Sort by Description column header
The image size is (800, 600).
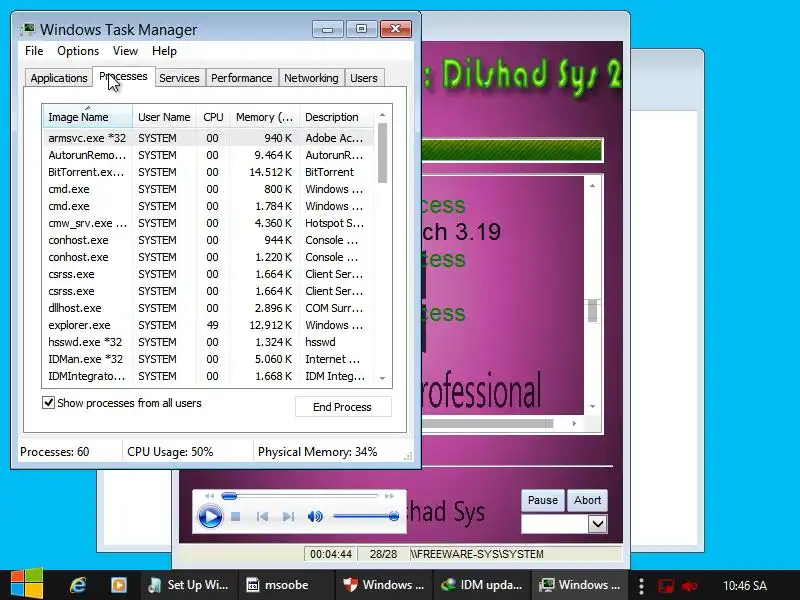pyautogui.click(x=336, y=117)
